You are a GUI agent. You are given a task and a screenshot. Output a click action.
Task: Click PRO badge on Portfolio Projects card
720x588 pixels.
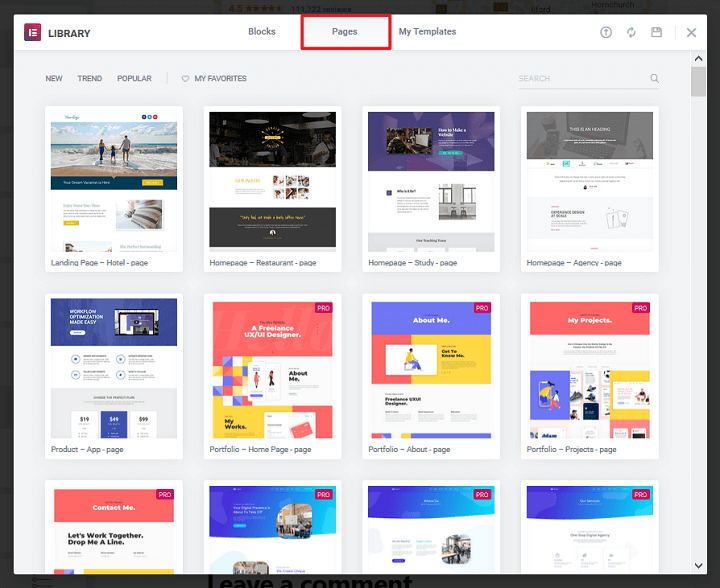(x=641, y=308)
